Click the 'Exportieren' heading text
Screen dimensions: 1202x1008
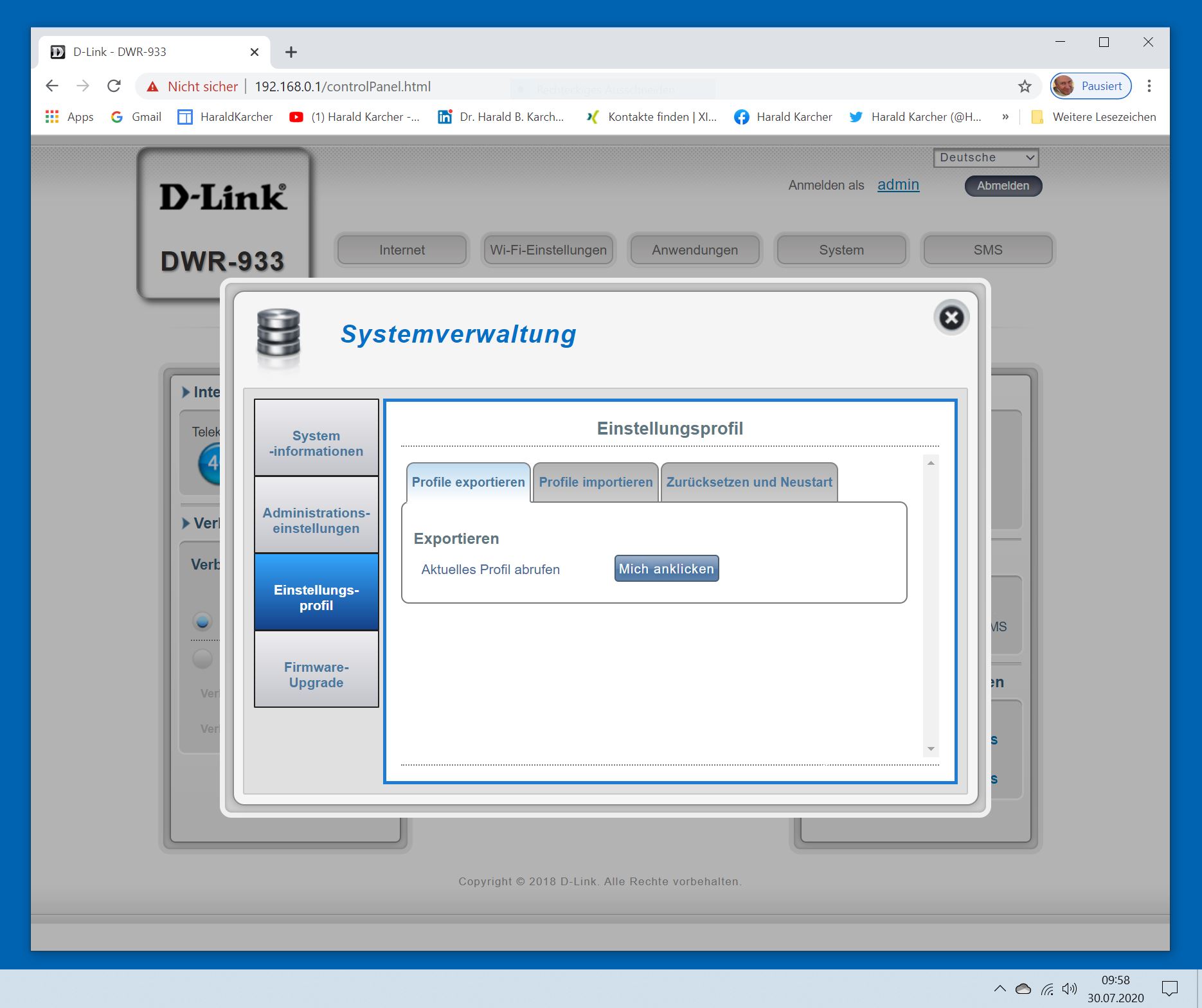(x=456, y=539)
